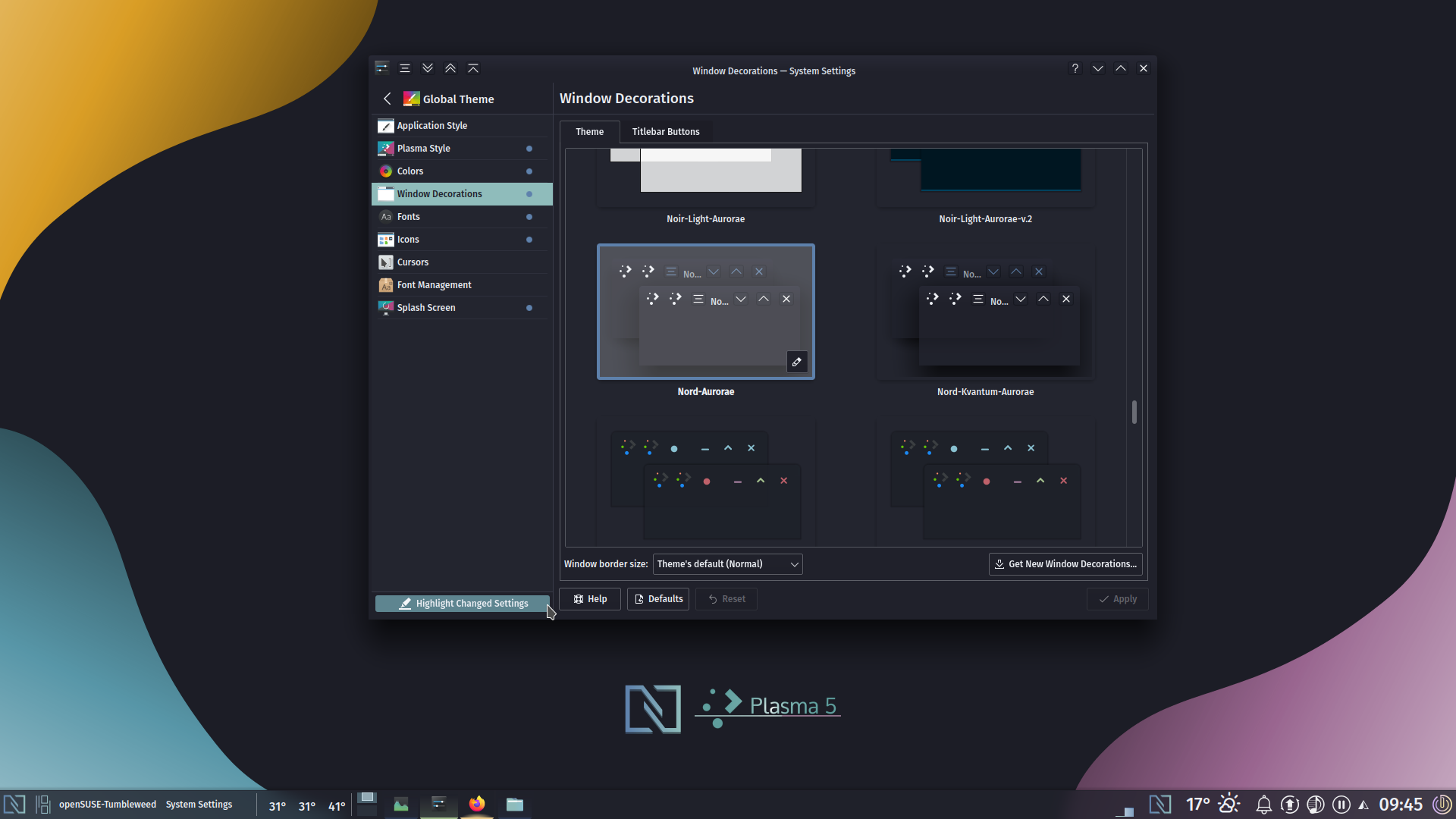Click the 09:45 clock
Screen dimensions: 1456x819
(1401, 805)
